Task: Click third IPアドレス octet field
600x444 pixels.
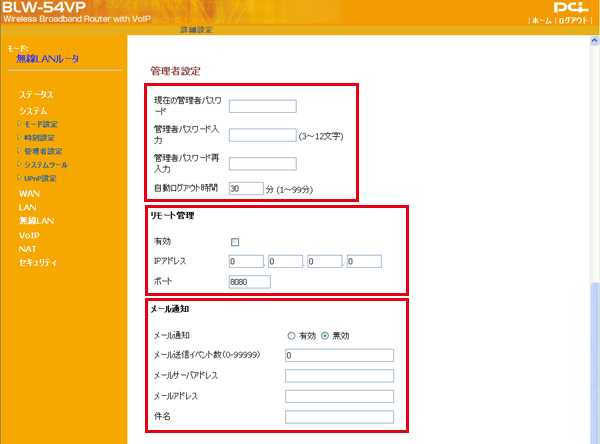Action: [324, 261]
